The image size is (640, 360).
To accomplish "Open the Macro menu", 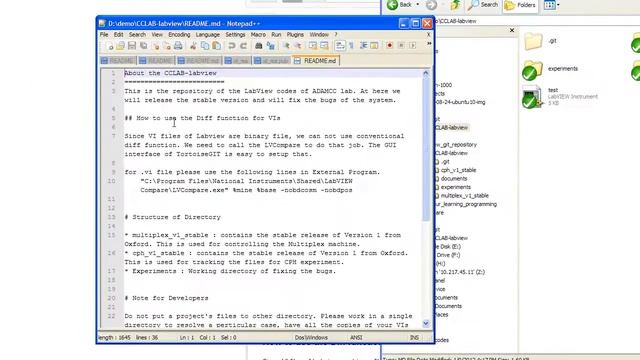I will click(x=258, y=35).
